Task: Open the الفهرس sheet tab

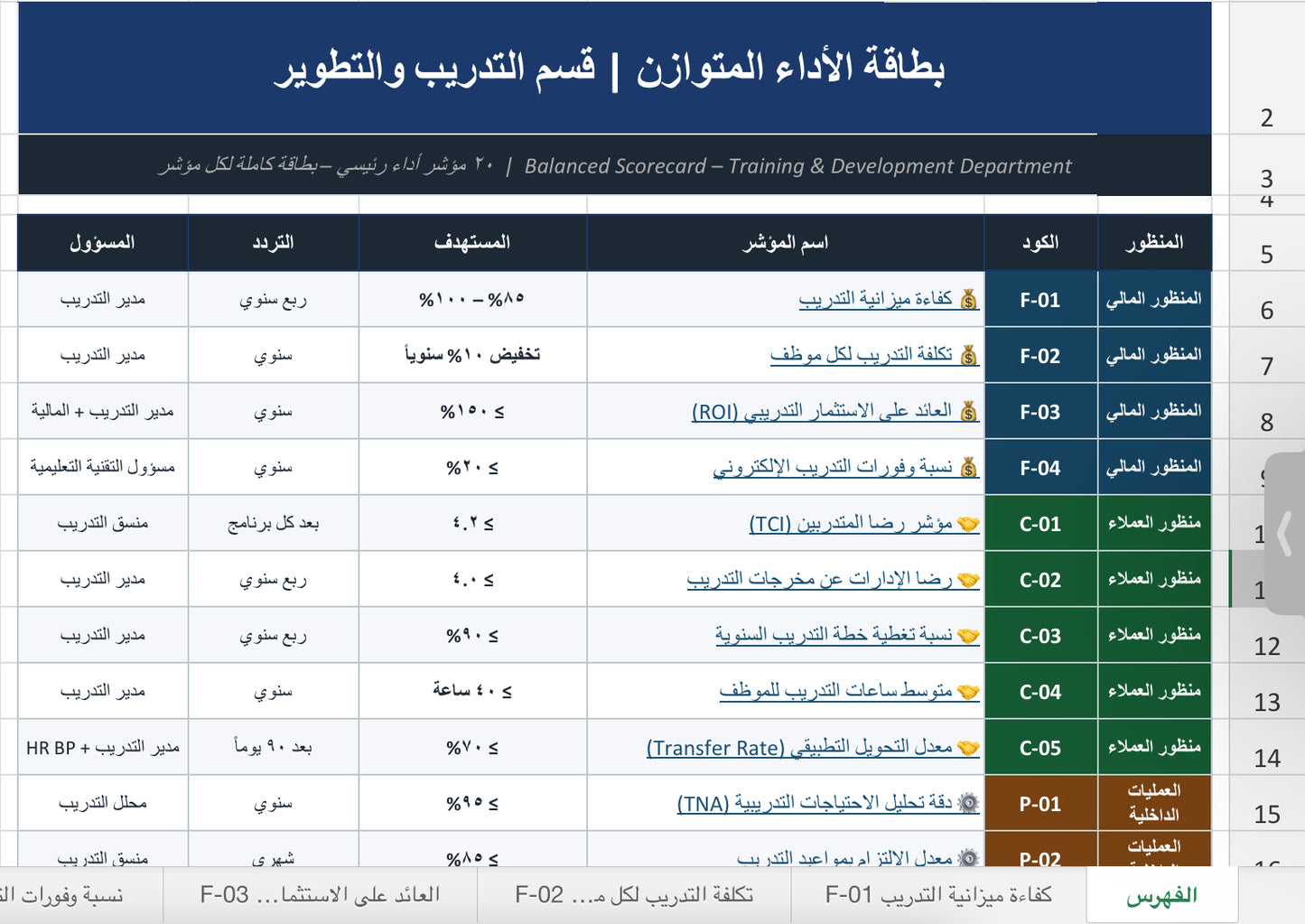Action: pos(1161,895)
